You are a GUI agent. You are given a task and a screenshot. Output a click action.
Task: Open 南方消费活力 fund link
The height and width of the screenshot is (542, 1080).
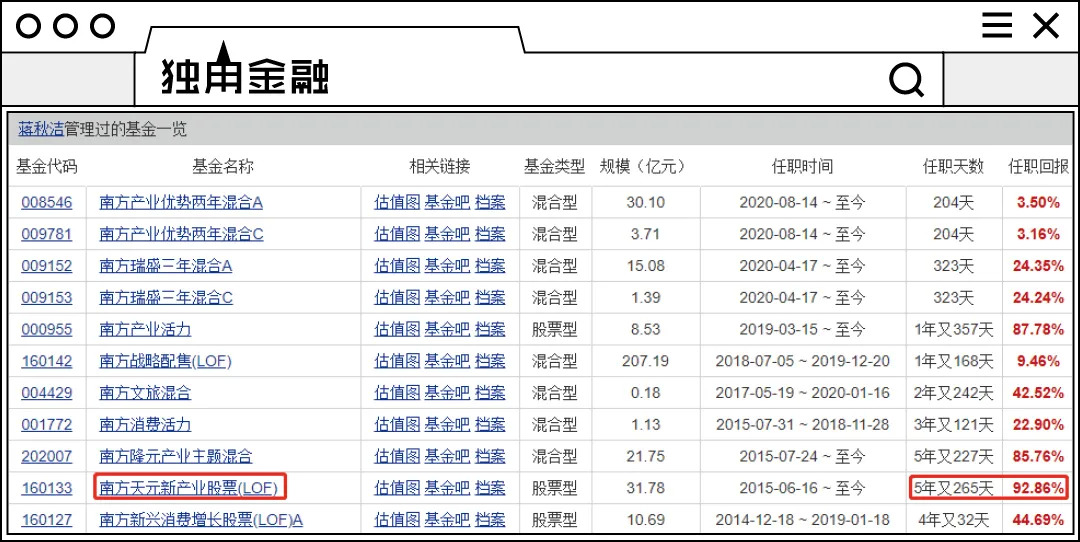point(145,425)
